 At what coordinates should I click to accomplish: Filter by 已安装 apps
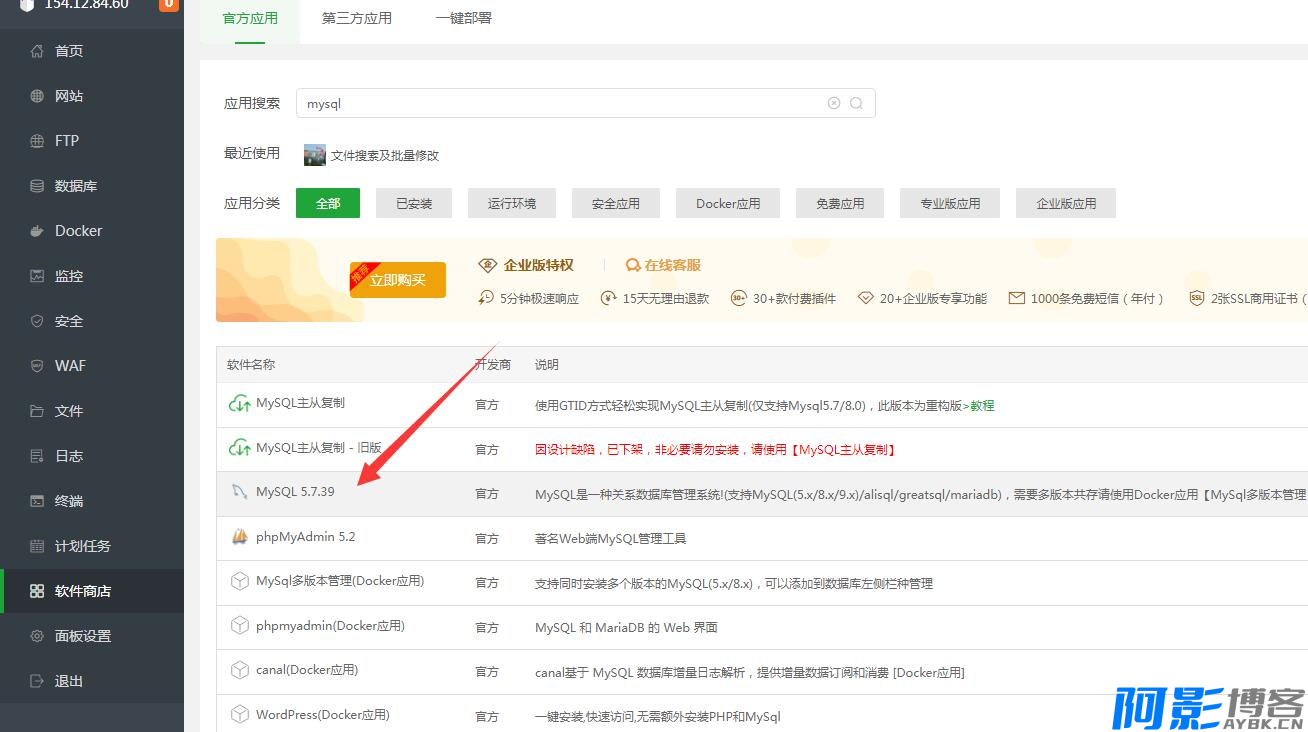tap(414, 203)
